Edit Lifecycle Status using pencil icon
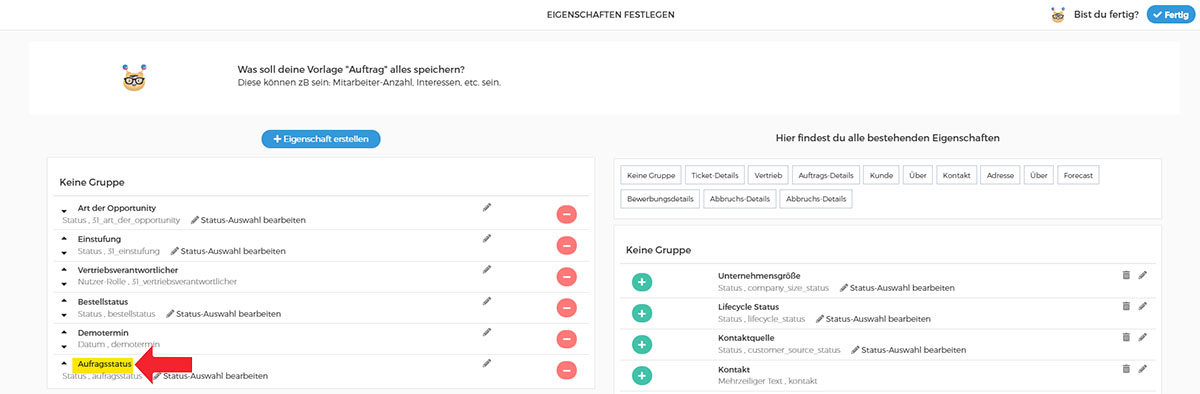Screen dimensions: 1200x394 (x=1143, y=306)
